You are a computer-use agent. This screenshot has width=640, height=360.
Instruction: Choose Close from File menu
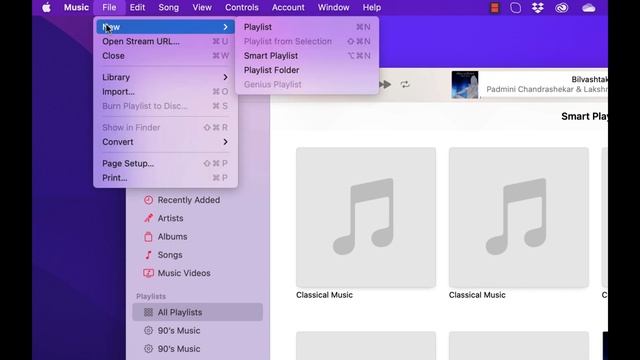(x=165, y=56)
